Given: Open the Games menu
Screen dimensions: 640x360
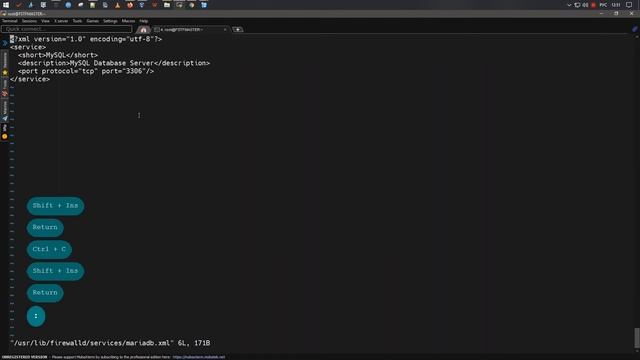Looking at the screenshot, I should point(93,21).
